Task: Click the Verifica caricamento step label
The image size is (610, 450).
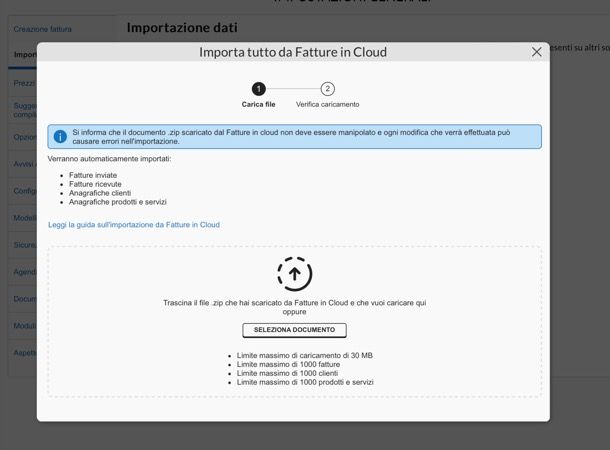Action: tap(328, 104)
